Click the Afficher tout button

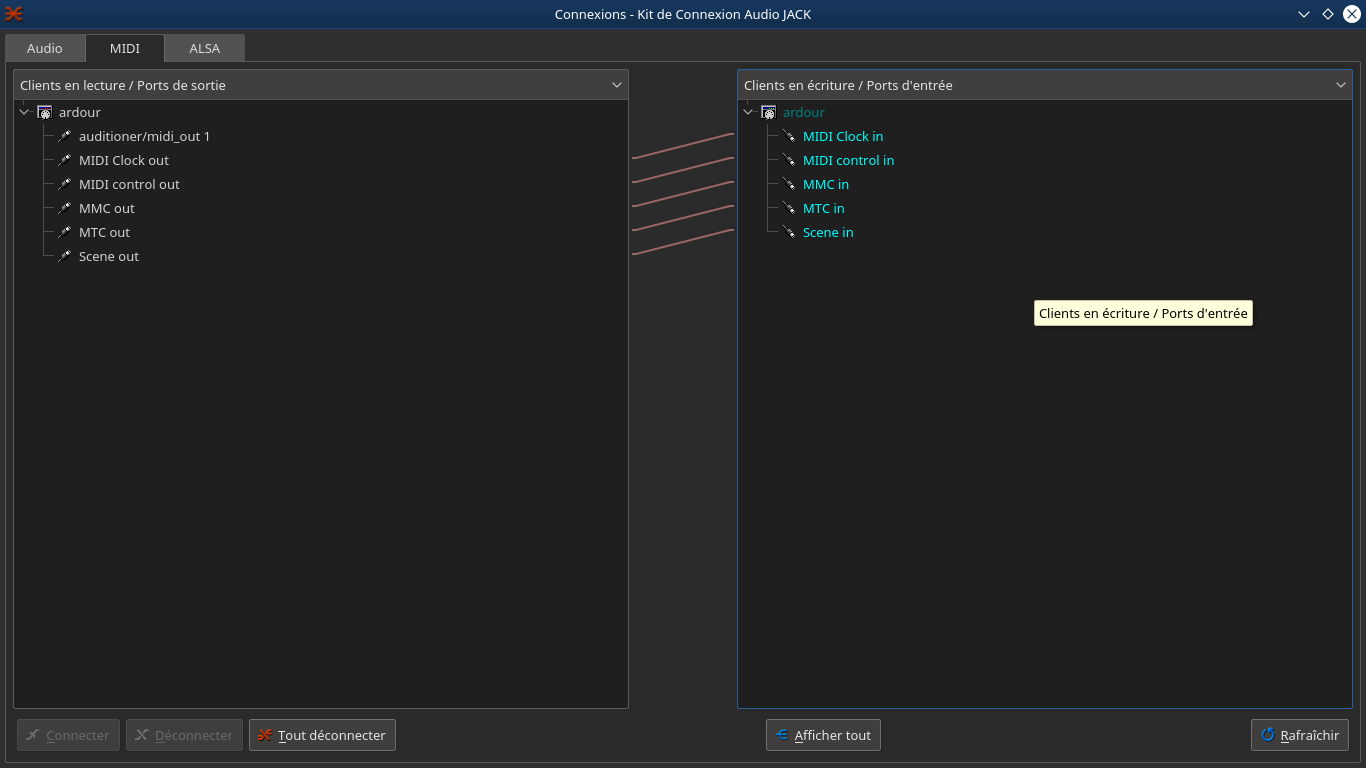823,735
